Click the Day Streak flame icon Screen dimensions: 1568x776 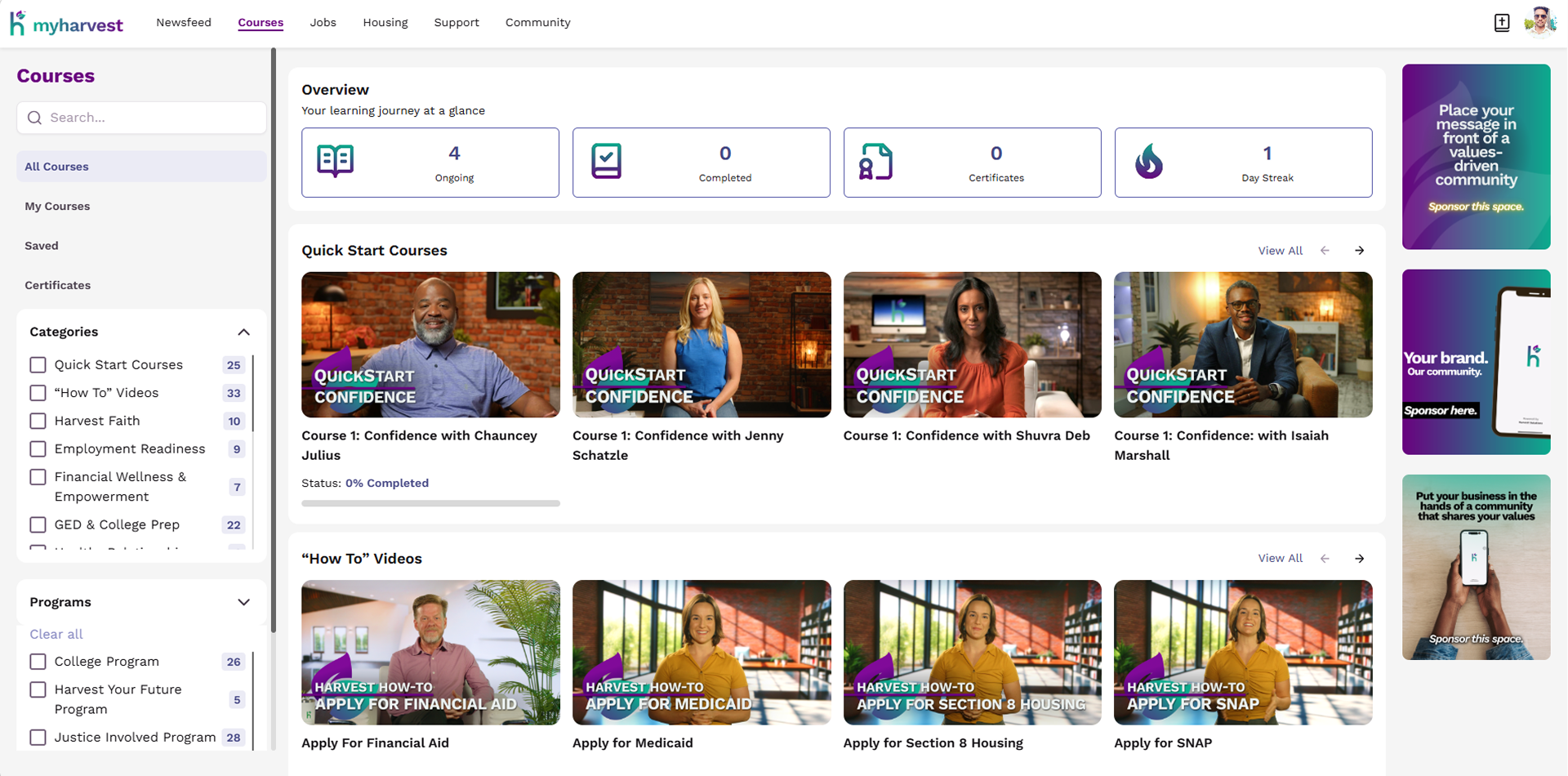click(x=1148, y=162)
